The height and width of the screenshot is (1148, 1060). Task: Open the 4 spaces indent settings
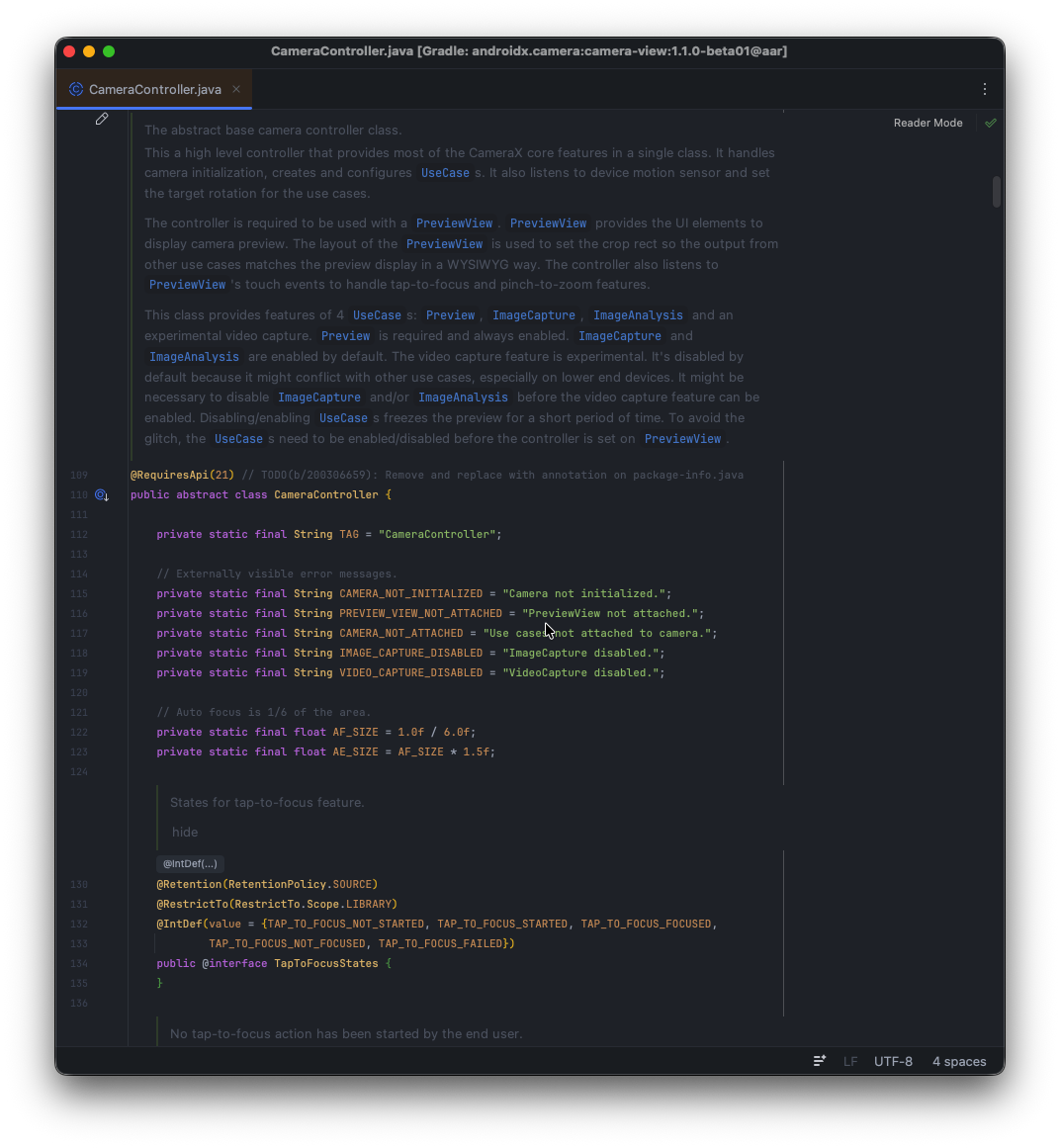958,1061
